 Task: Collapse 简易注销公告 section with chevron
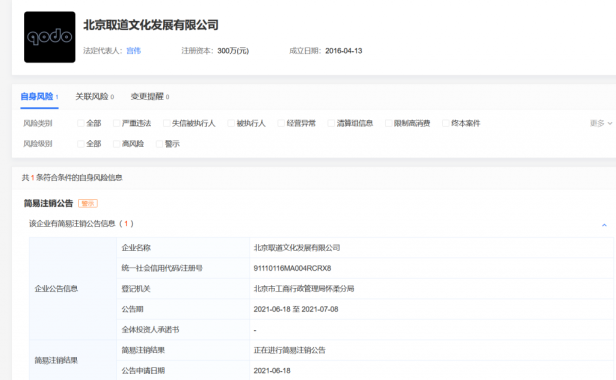coord(604,225)
